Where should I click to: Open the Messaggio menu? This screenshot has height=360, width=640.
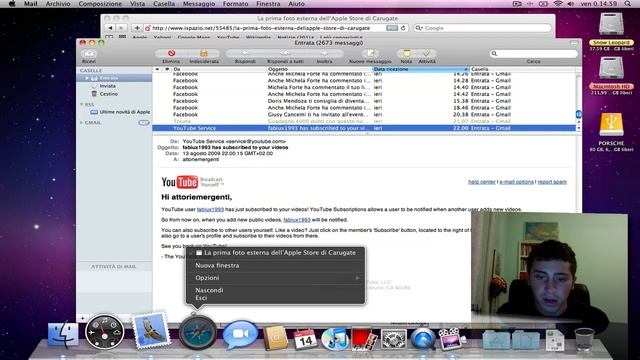click(x=199, y=4)
